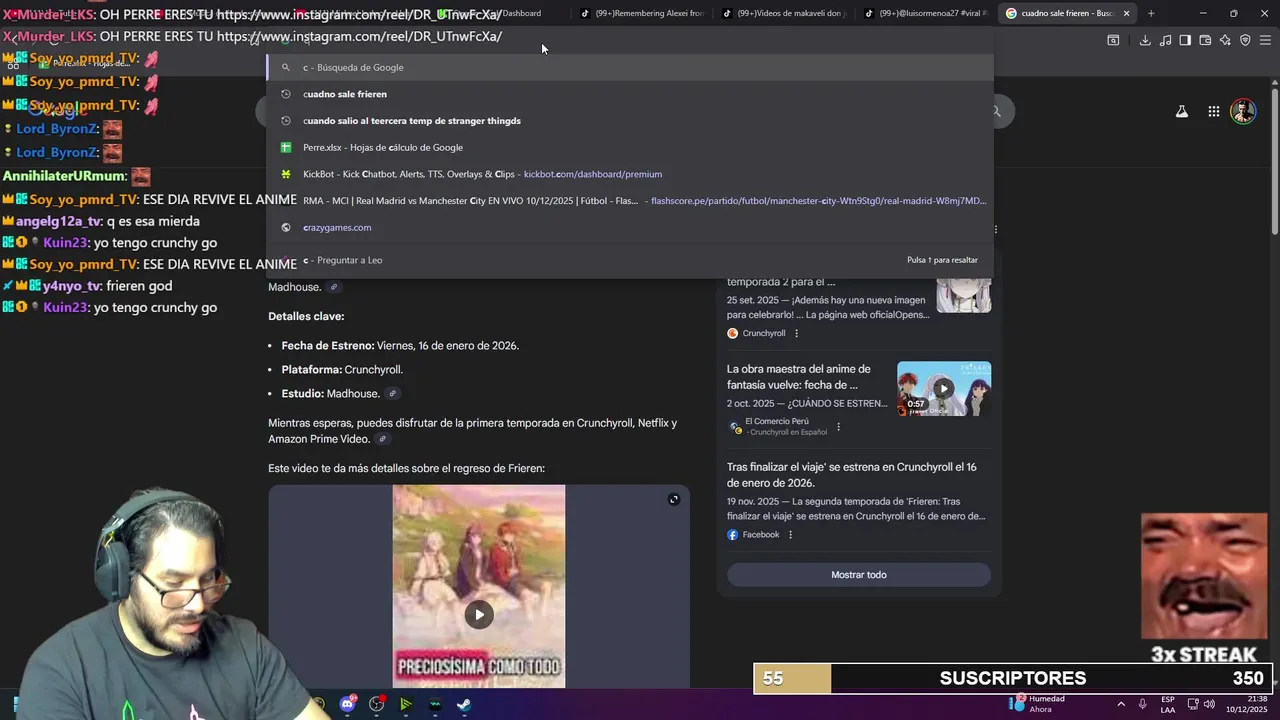The image size is (1280, 720).
Task: Open the Google apps grid icon
Action: pyautogui.click(x=1213, y=111)
